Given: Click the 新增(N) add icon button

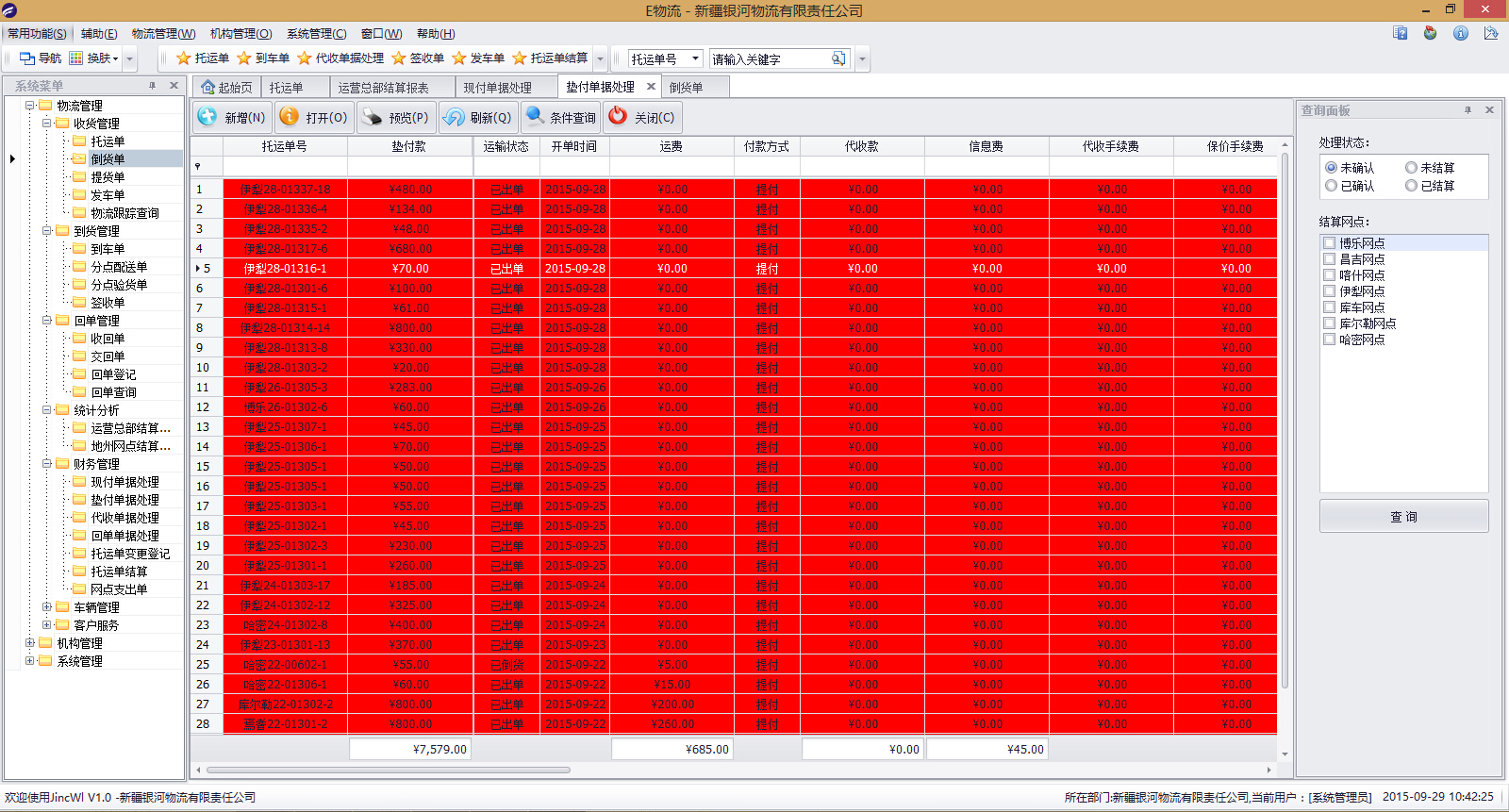Looking at the screenshot, I should click(x=207, y=117).
